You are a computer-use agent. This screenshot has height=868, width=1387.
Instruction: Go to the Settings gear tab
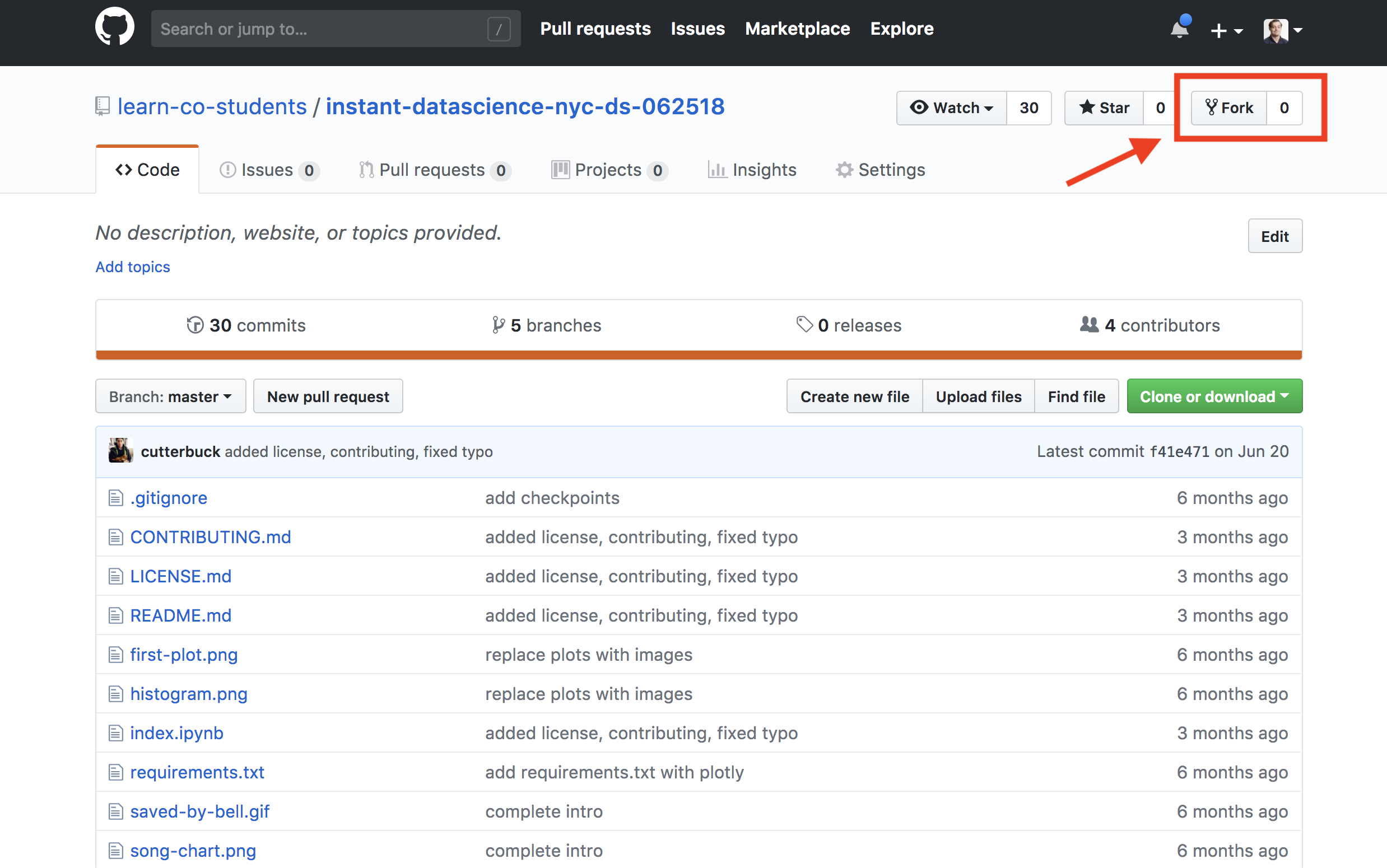880,170
